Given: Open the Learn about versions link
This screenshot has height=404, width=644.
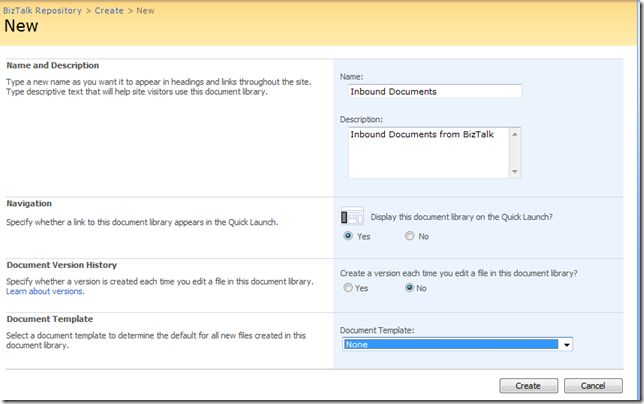Looking at the screenshot, I should coord(45,292).
